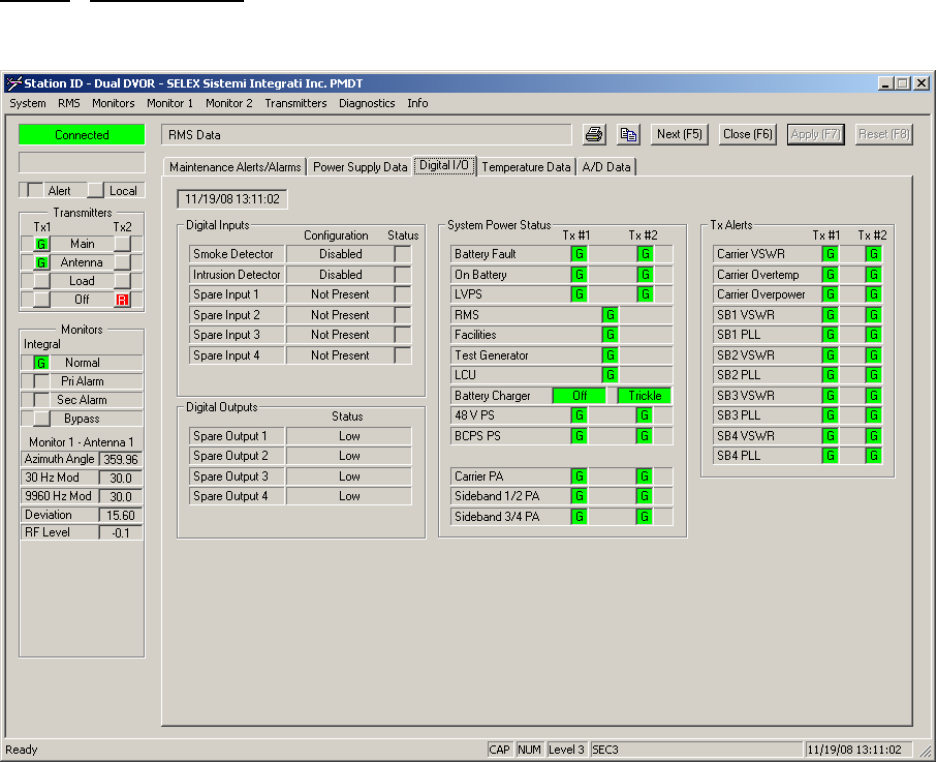Click LVPS Tx #2 indicator
The width and height of the screenshot is (936, 762).
click(645, 294)
